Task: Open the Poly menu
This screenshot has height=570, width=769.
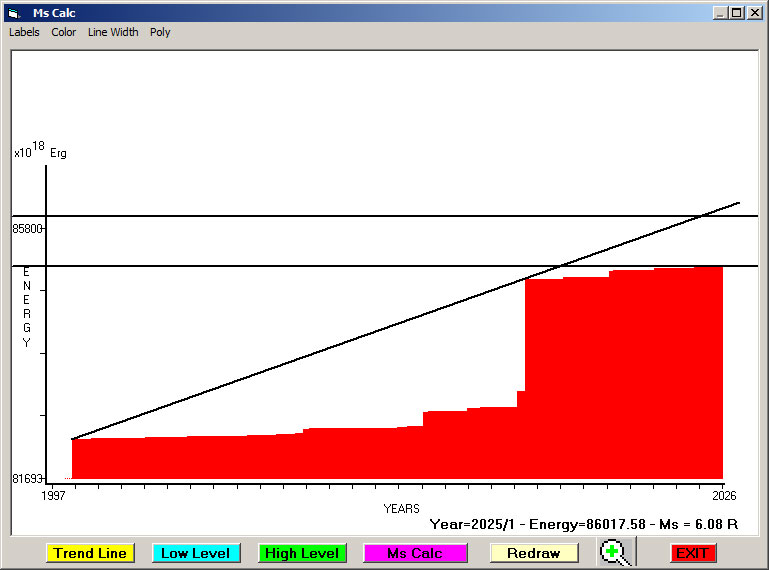Action: (x=160, y=32)
